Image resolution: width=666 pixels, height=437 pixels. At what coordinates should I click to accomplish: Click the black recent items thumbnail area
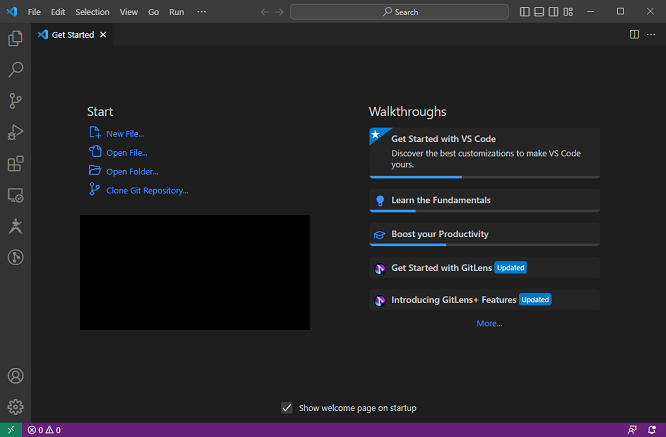click(195, 272)
